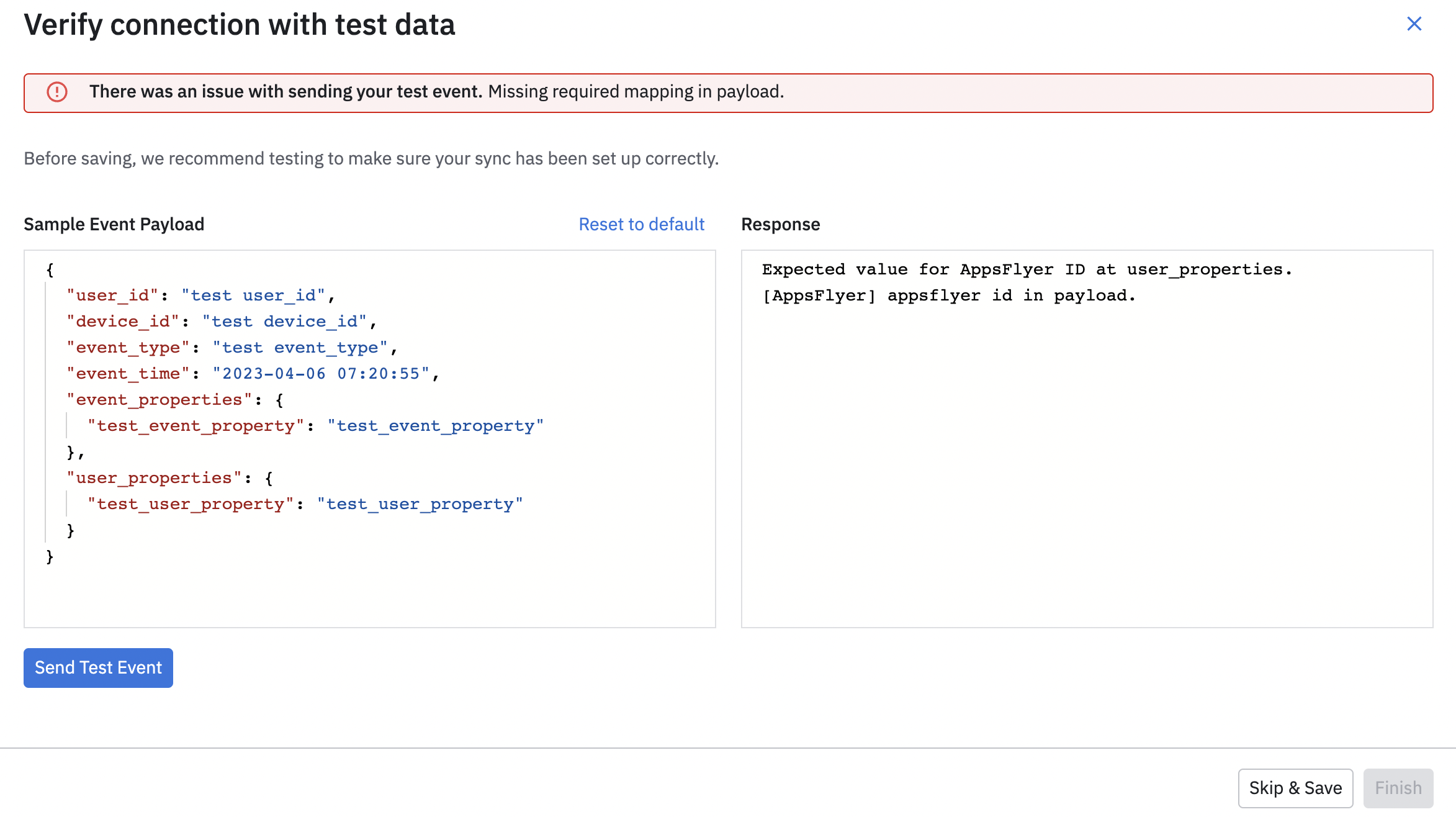
Task: Click the user_id value in payload
Action: [253, 296]
